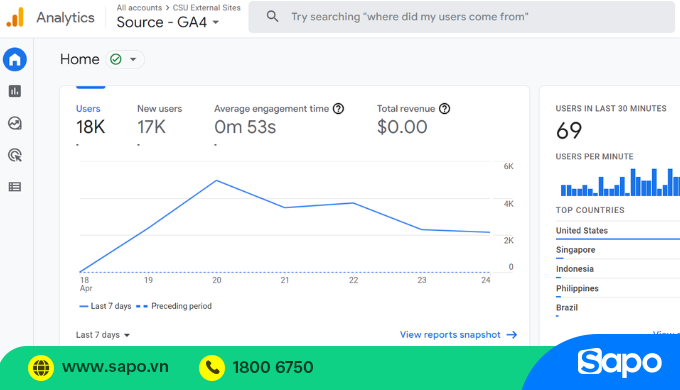The height and width of the screenshot is (390, 680).
Task: Click the search input field
Action: [461, 17]
